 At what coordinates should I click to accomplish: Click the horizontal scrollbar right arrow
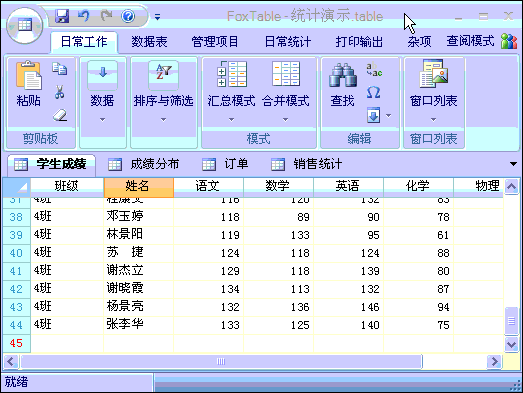494,362
